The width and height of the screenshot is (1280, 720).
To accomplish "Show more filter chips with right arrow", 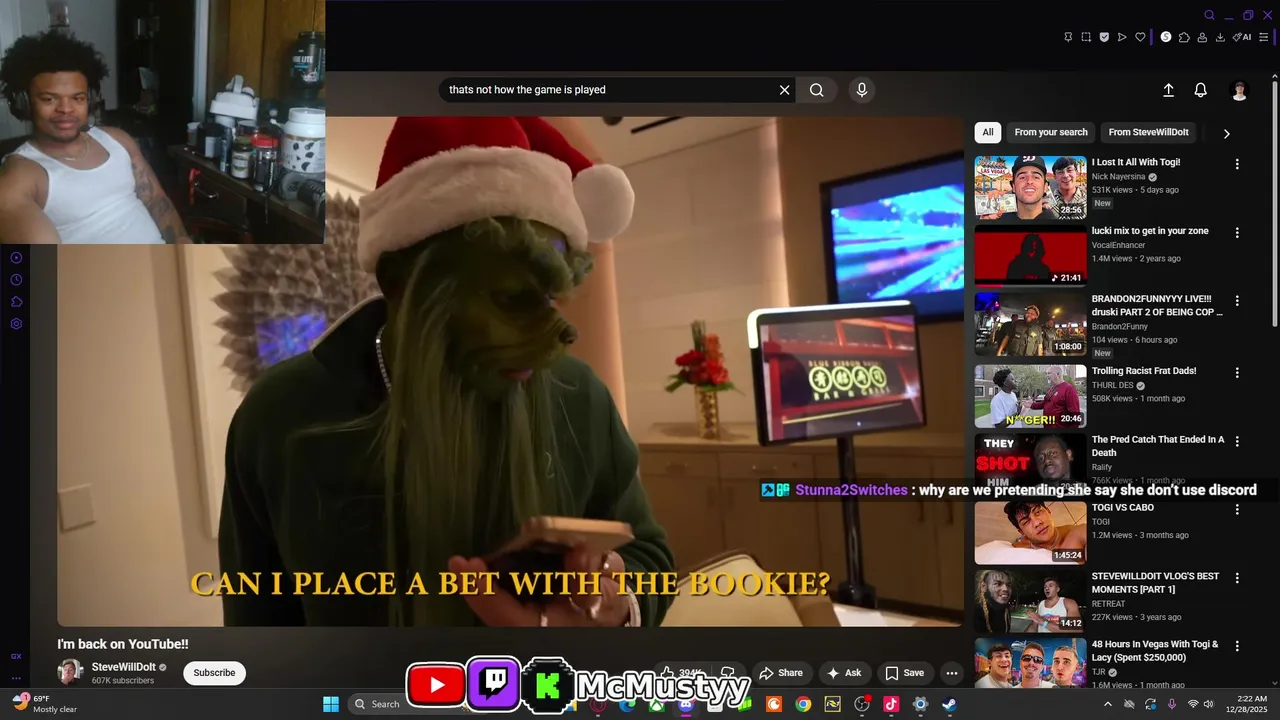I will point(1226,133).
